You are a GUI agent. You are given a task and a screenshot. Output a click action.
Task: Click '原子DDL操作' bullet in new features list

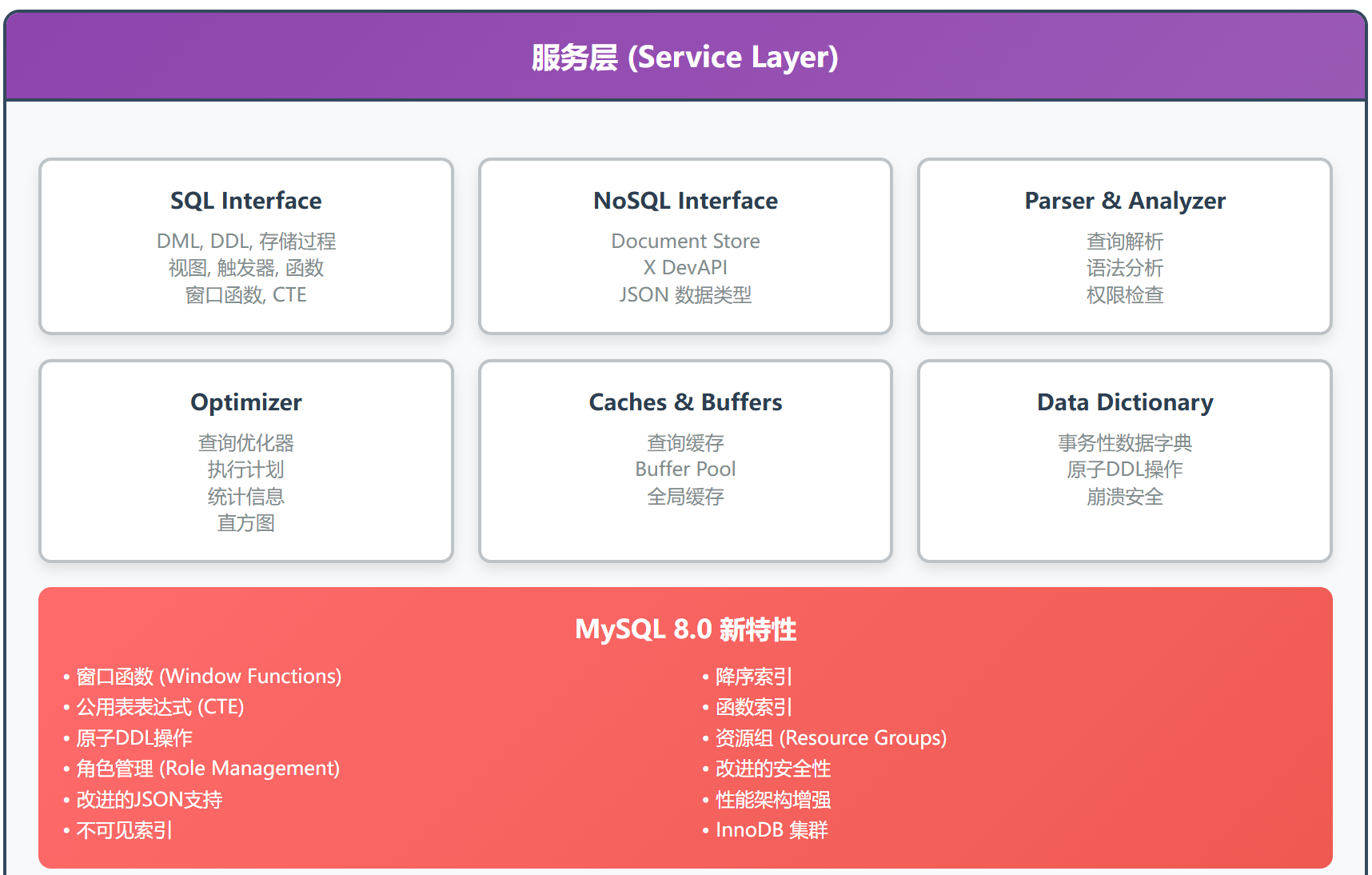click(128, 738)
